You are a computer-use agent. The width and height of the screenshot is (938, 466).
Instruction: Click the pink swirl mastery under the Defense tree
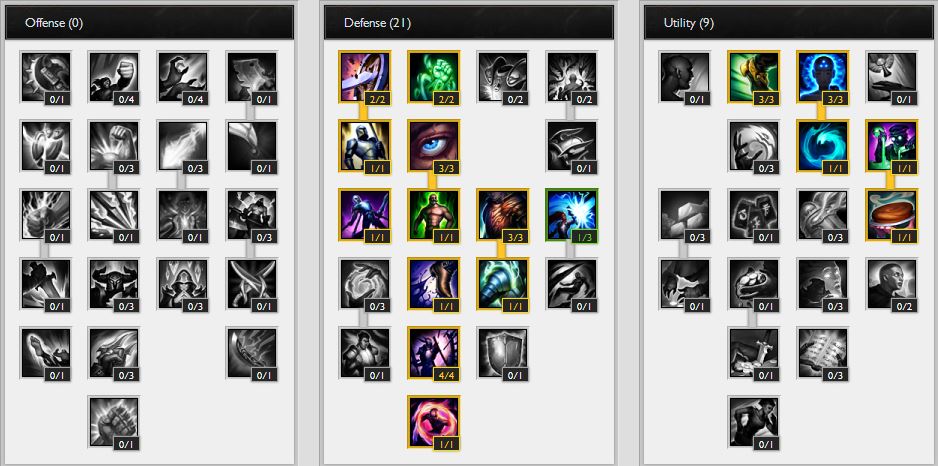click(x=434, y=422)
